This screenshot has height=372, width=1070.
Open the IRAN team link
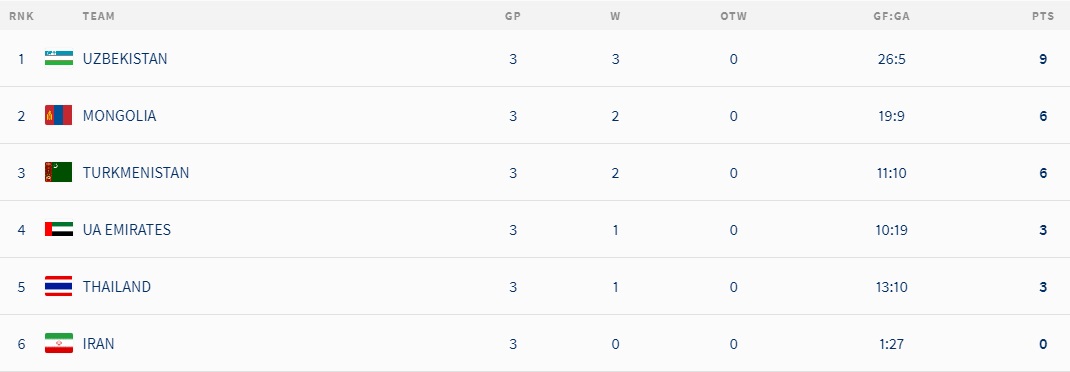98,344
